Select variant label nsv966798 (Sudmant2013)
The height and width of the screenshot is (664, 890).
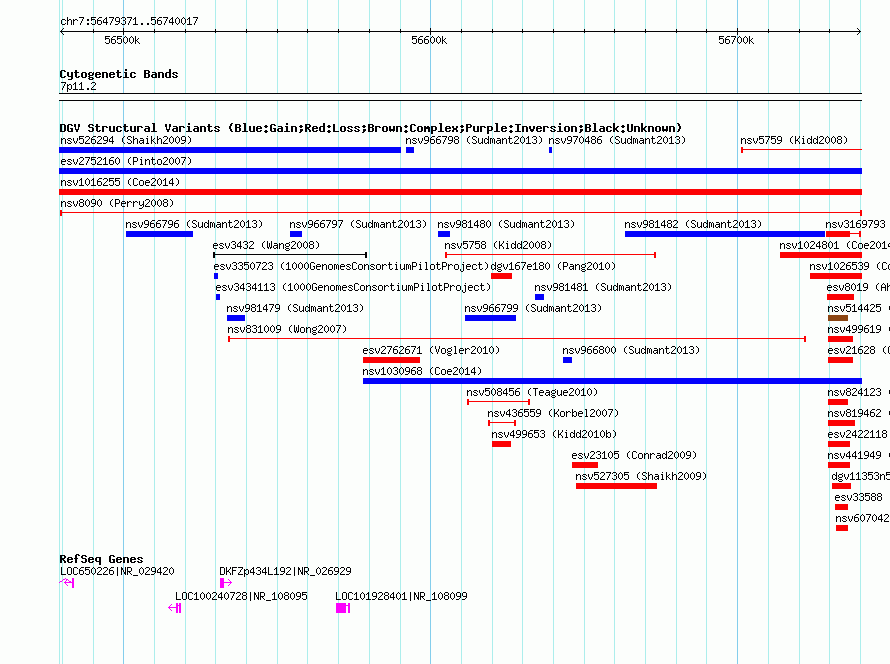[x=474, y=140]
